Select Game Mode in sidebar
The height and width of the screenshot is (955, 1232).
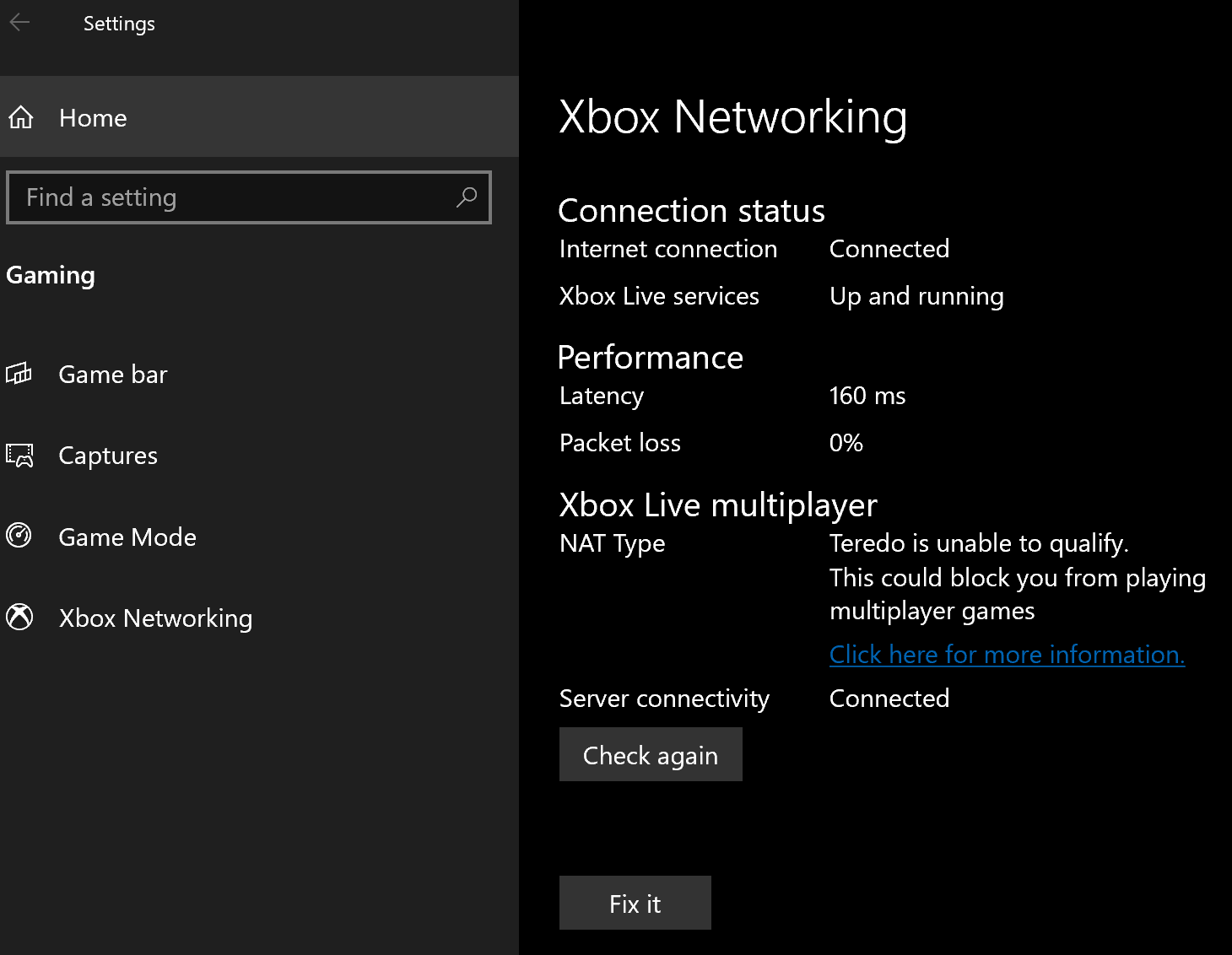[259, 537]
